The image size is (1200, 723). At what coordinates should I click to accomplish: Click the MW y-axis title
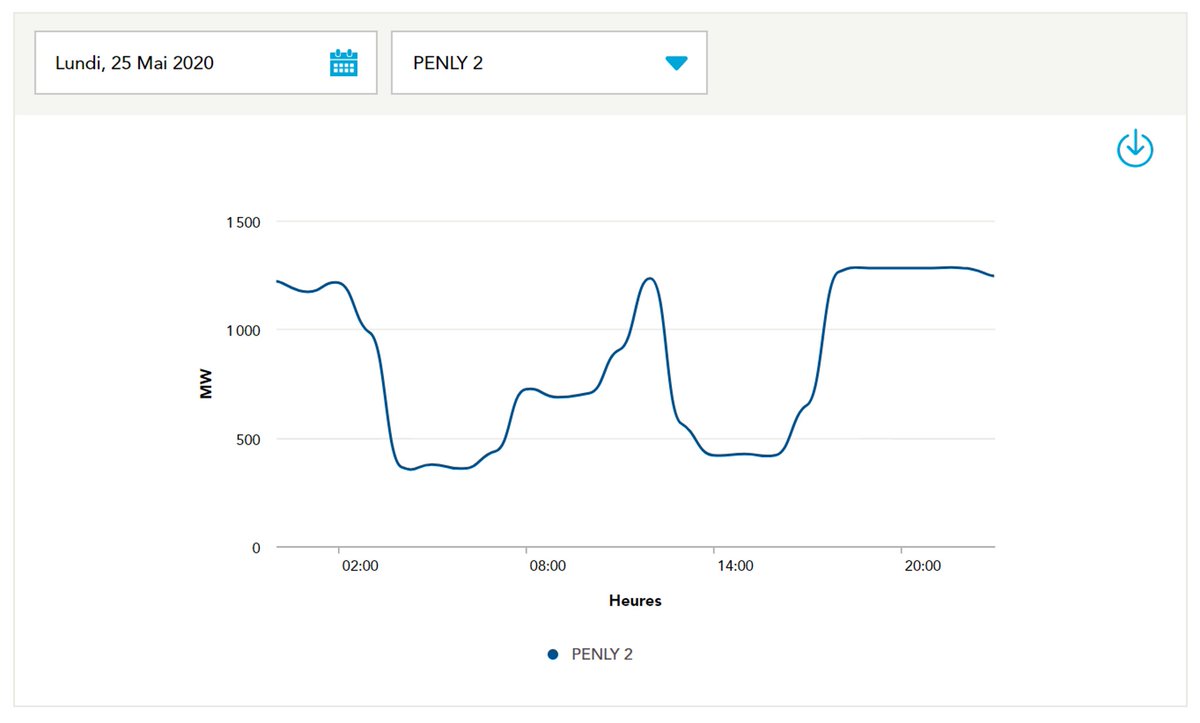(x=207, y=385)
